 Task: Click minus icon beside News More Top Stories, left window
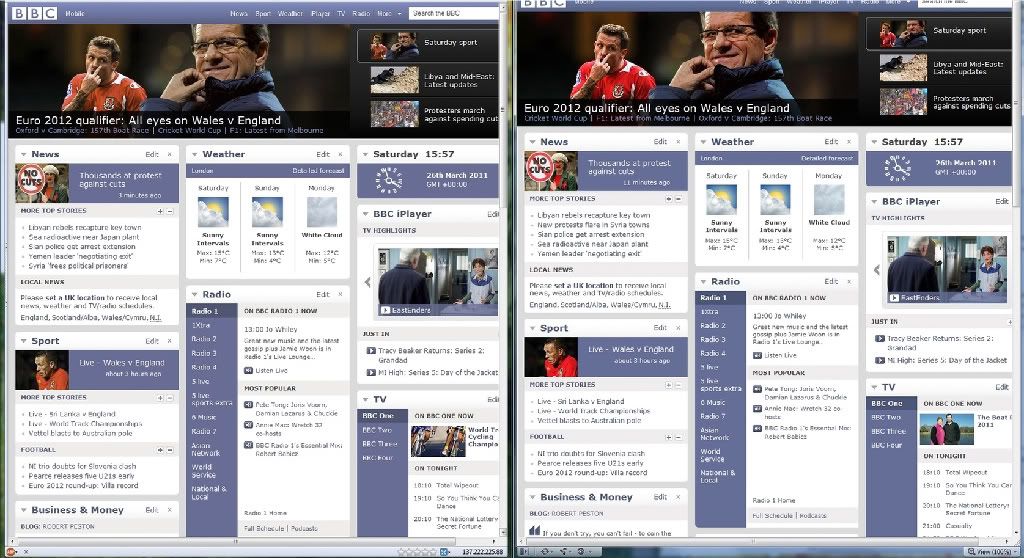170,211
